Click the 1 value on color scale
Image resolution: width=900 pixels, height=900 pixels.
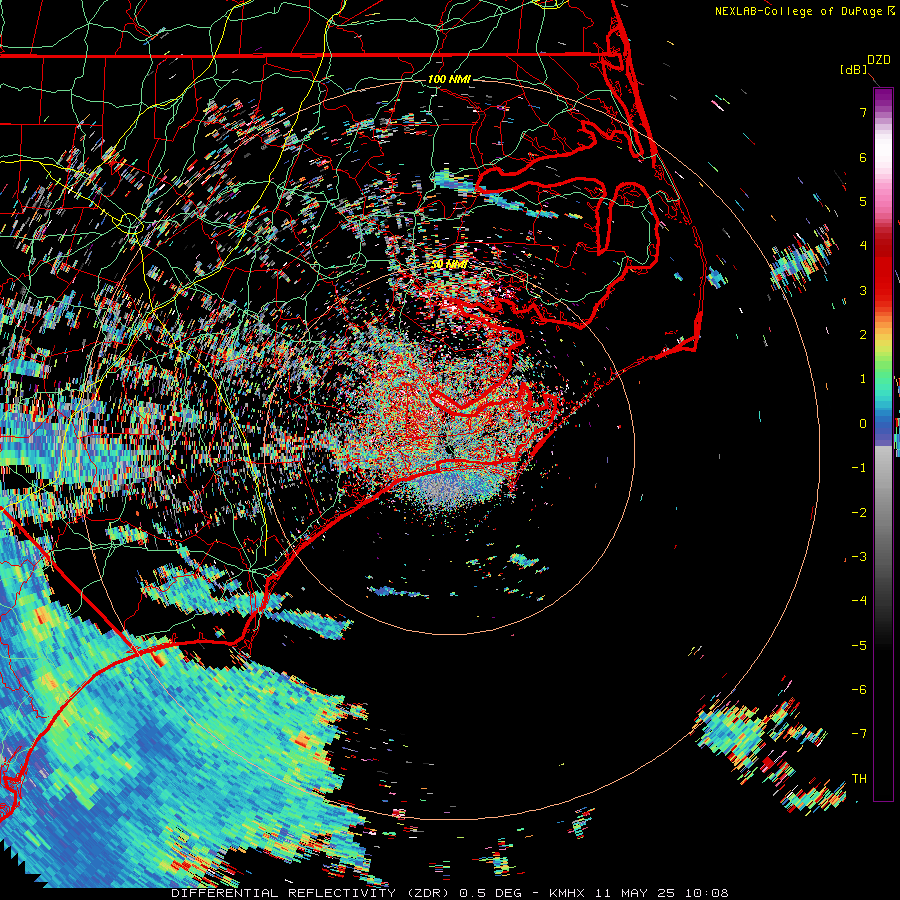click(x=863, y=379)
